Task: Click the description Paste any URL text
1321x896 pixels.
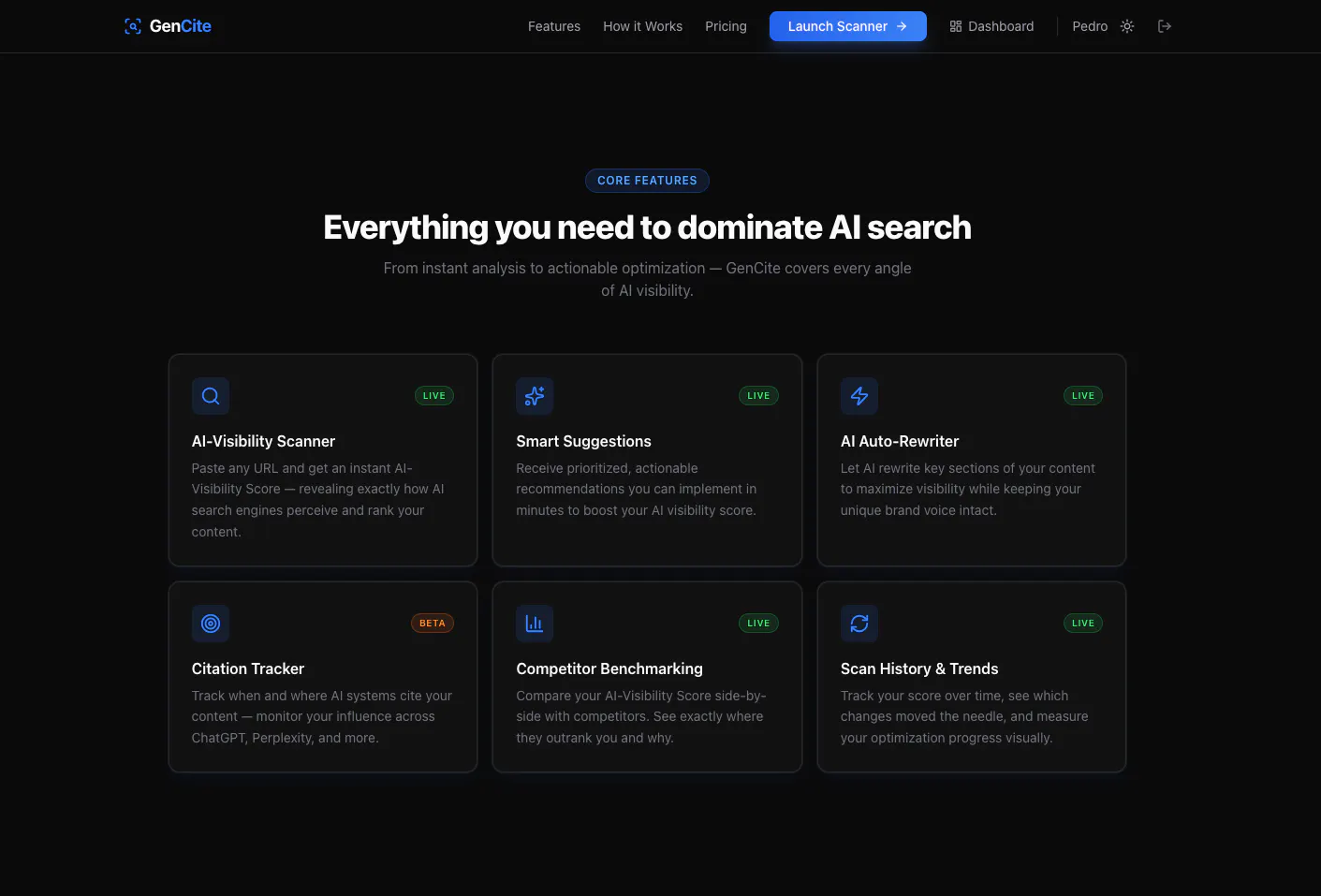Action: click(x=318, y=500)
